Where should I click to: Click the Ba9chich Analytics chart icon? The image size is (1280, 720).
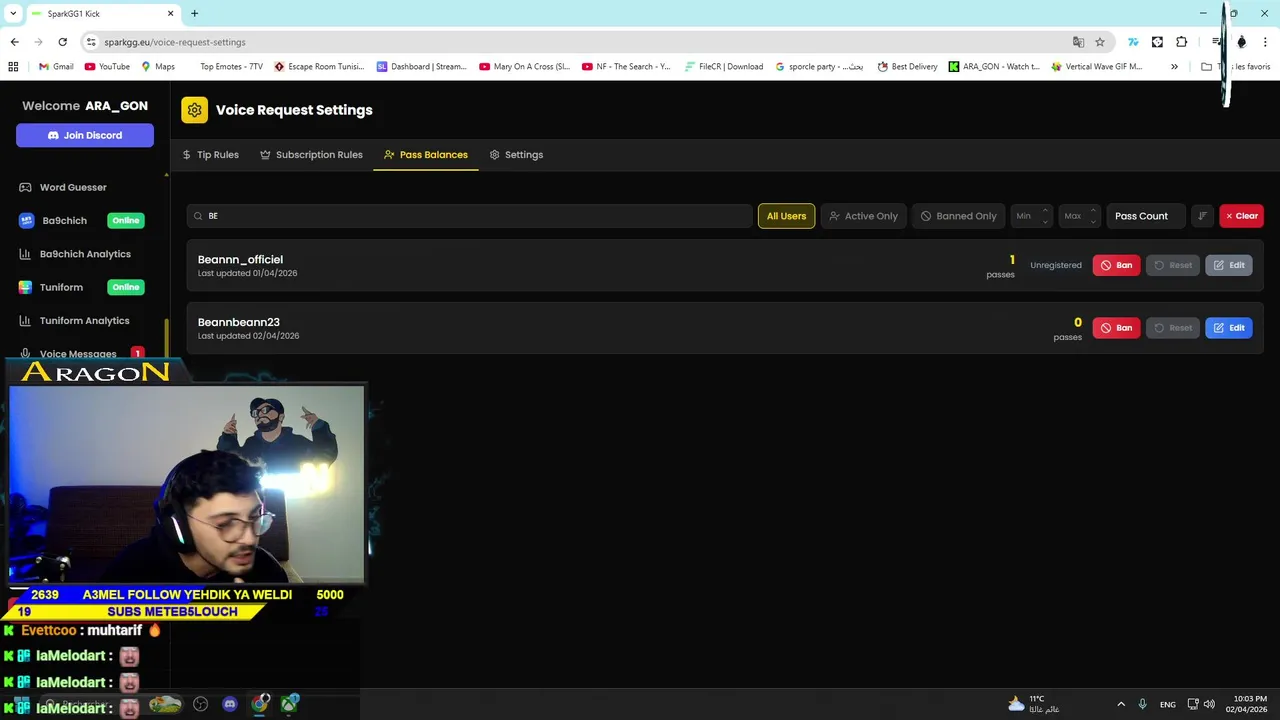pyautogui.click(x=26, y=254)
